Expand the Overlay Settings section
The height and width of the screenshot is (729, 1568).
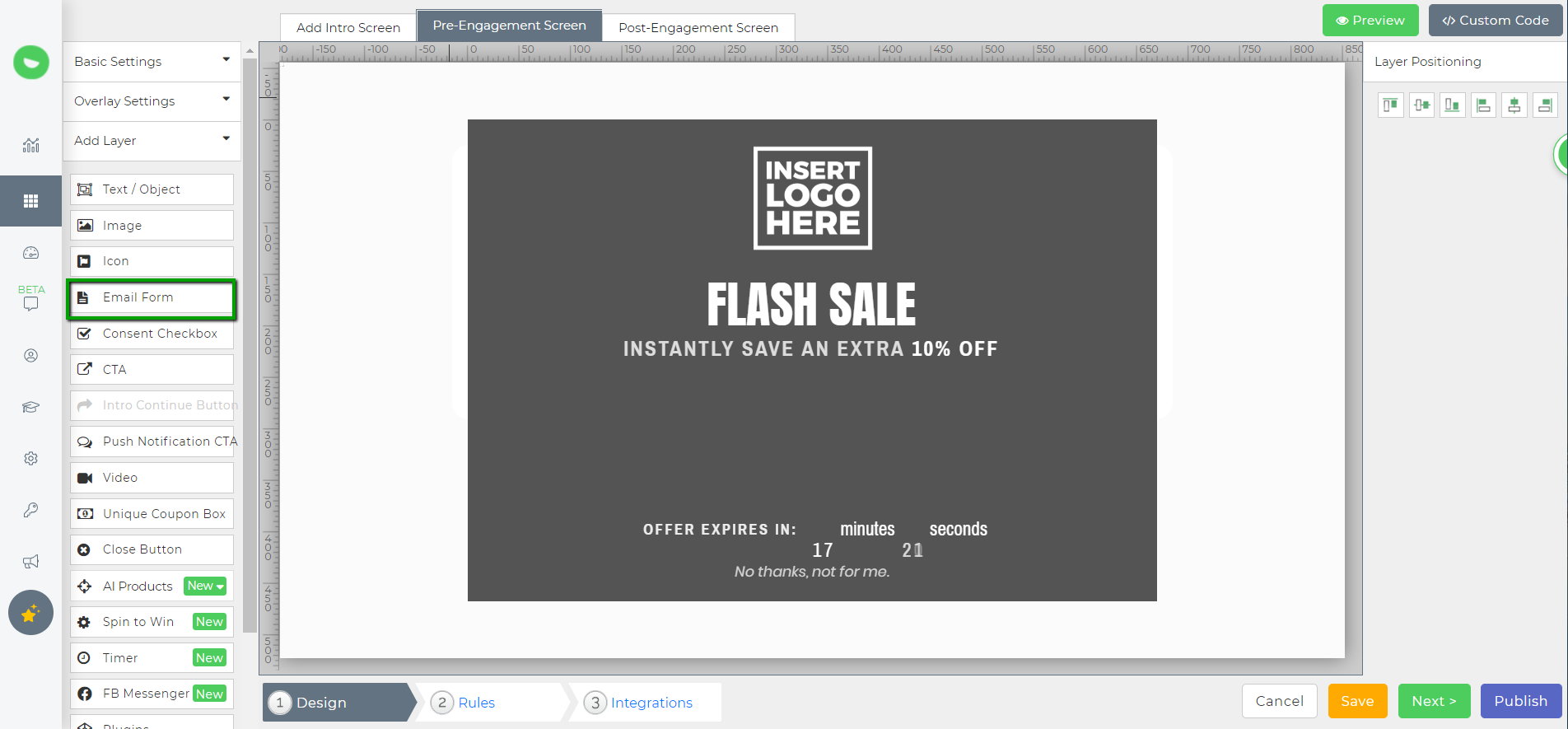152,101
